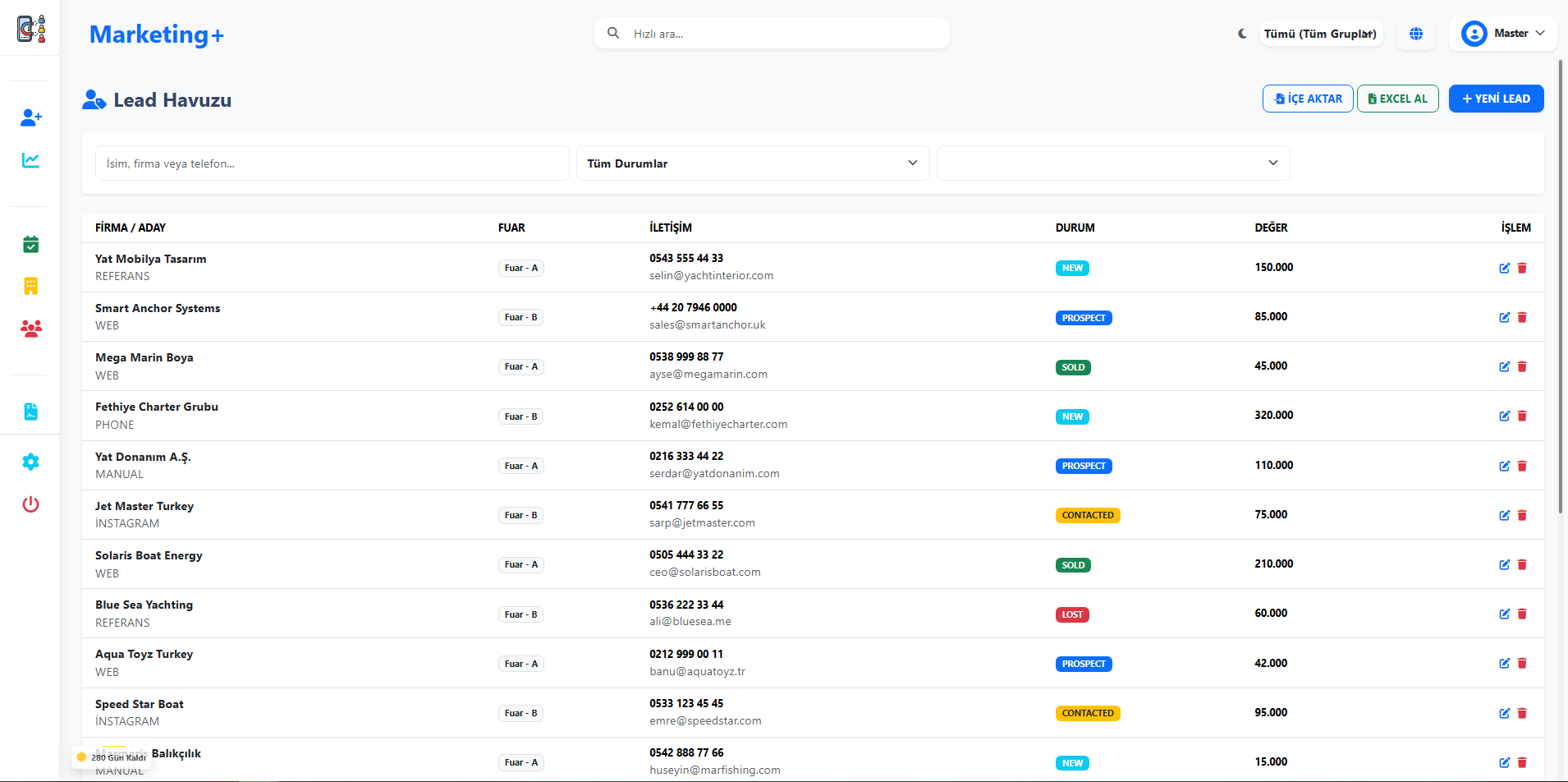This screenshot has height=782, width=1568.
Task: Delete the Mega Marin Boya lead
Action: coord(1523,366)
